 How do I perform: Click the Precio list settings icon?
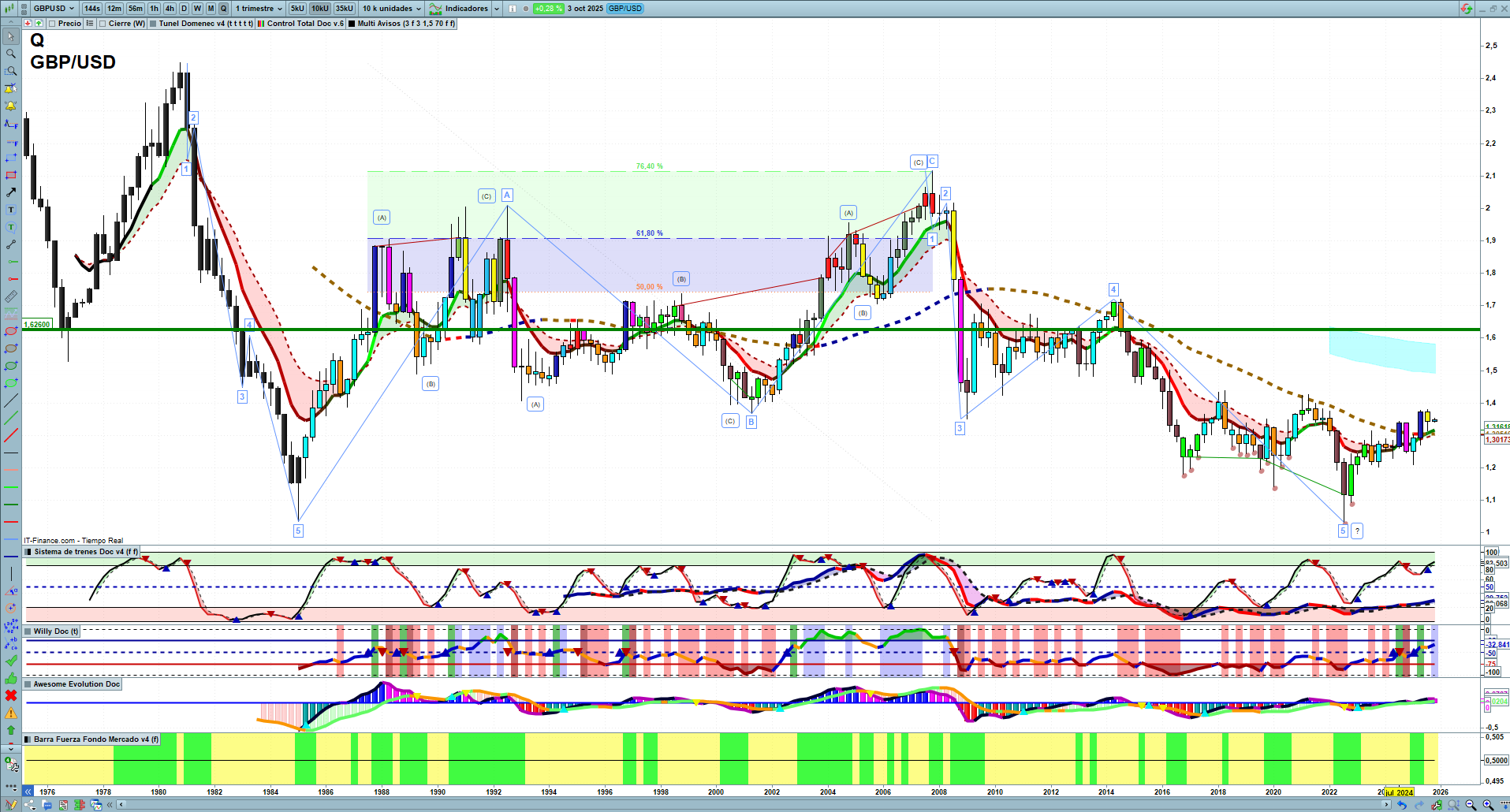90,24
